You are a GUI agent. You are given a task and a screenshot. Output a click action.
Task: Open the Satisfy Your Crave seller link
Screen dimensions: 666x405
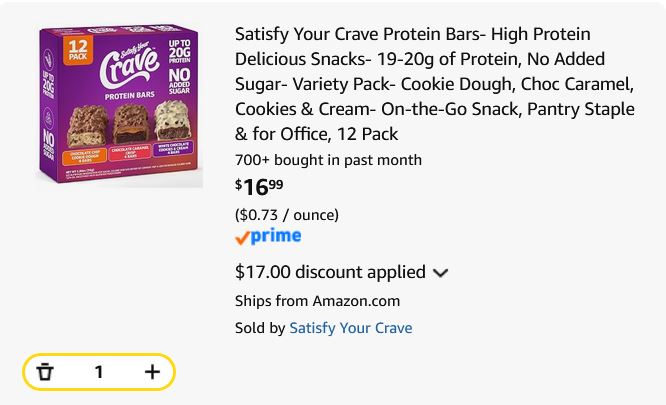351,328
